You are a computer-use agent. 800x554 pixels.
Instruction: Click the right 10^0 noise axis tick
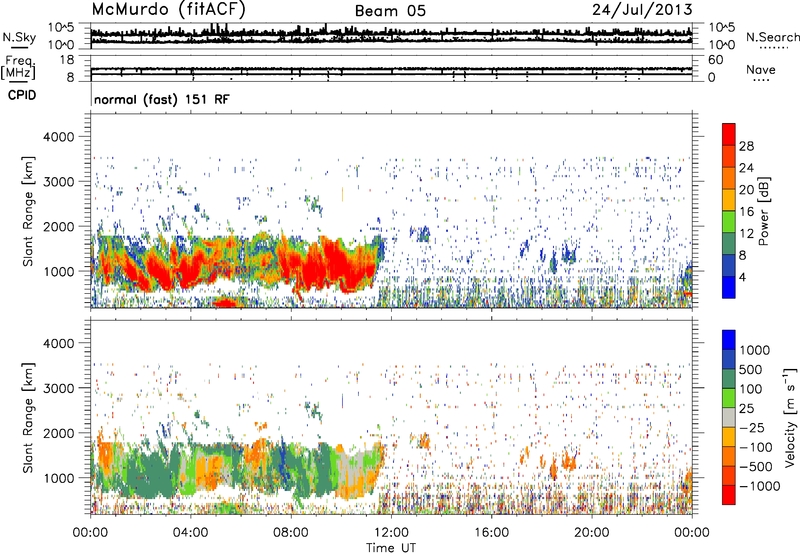point(722,45)
